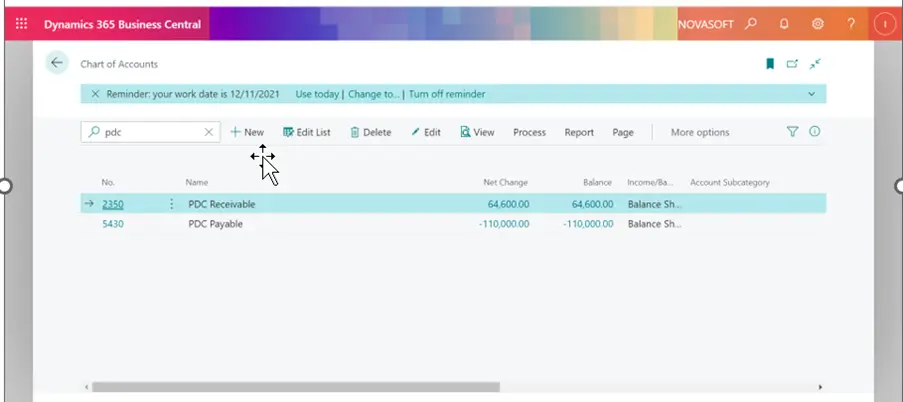Select PDC Receivable name cell
Screen dimensions: 903x402
pyautogui.click(x=222, y=204)
